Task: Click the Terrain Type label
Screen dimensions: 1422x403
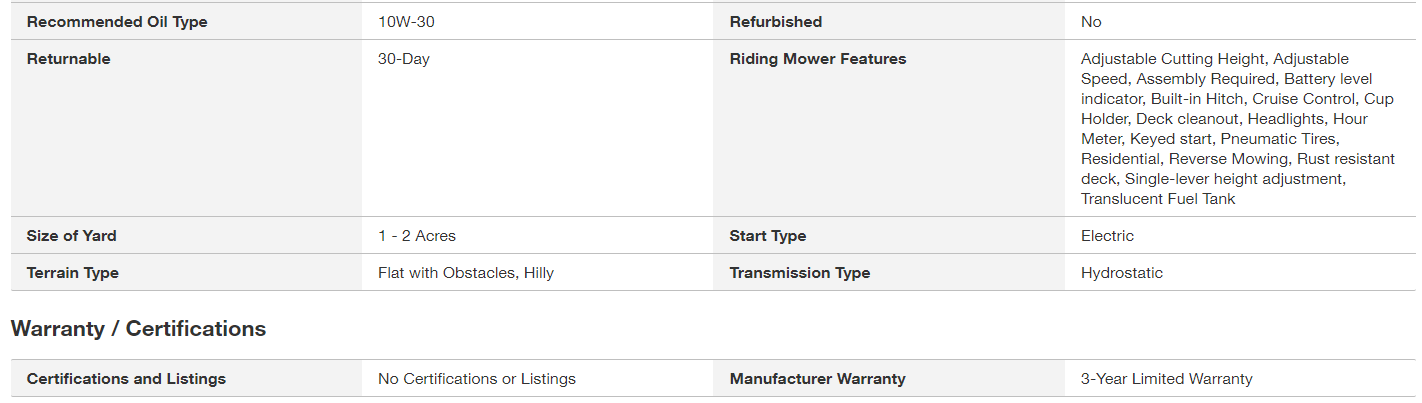Action: (x=73, y=273)
